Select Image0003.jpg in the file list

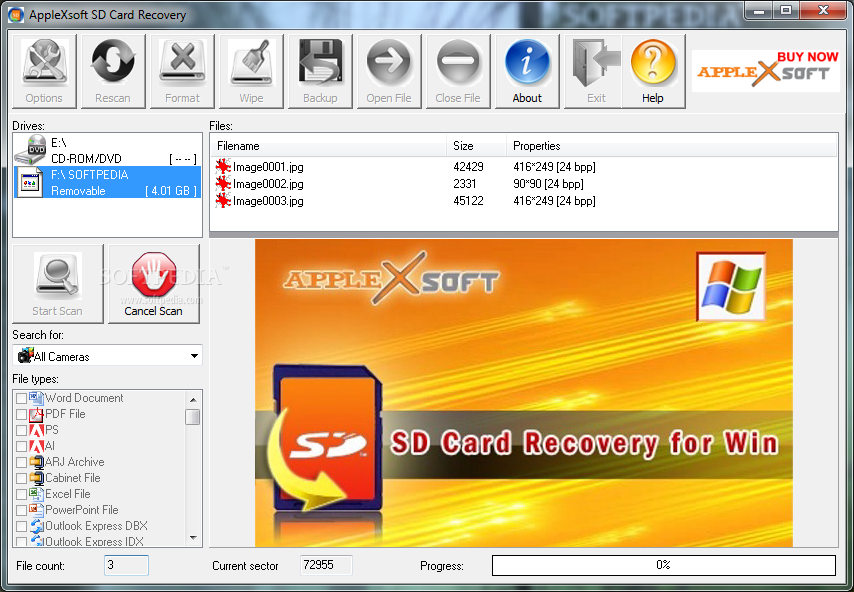268,201
